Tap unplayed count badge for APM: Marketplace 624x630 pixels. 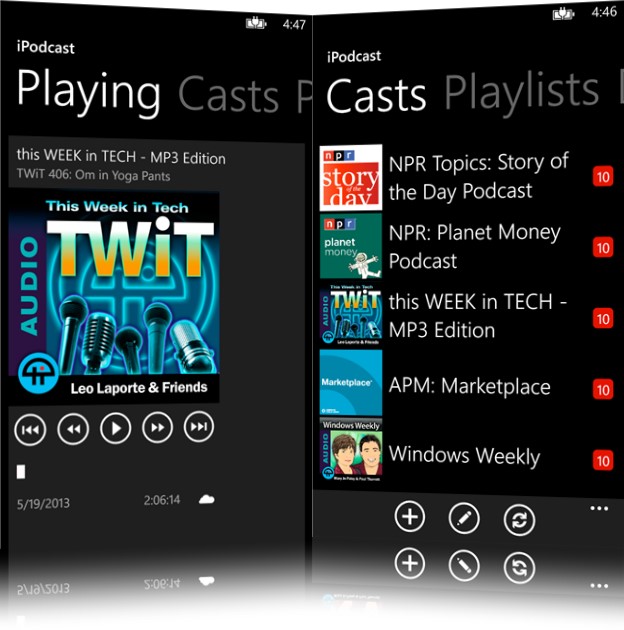tap(603, 390)
